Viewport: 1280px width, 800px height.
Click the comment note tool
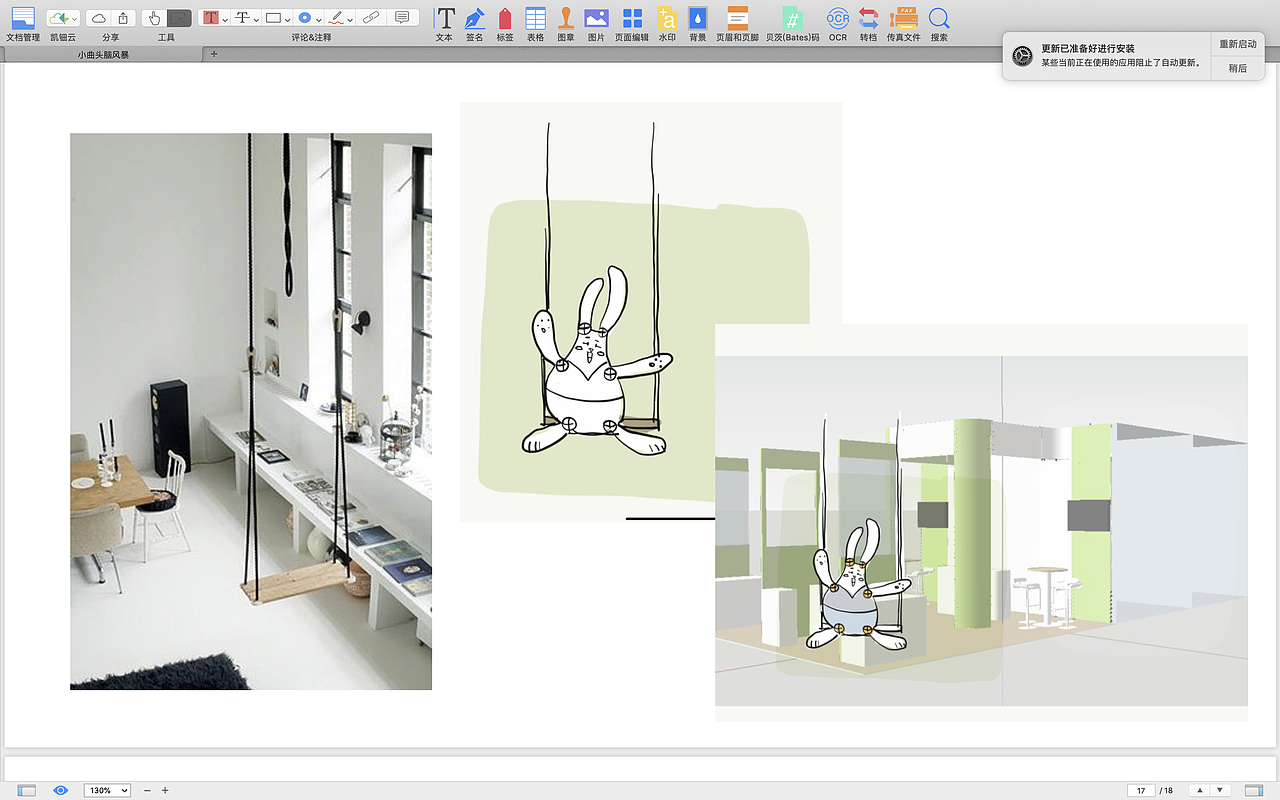pos(402,18)
